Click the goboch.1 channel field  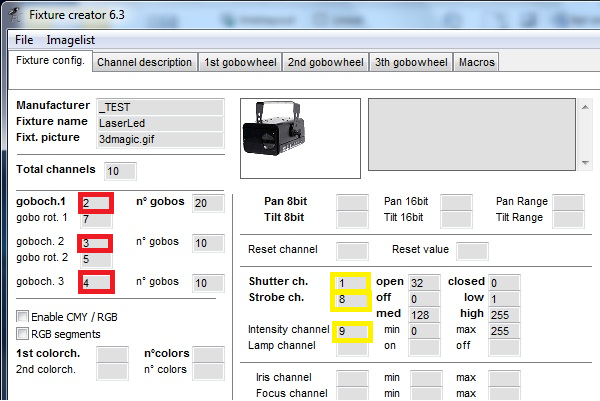(96, 203)
